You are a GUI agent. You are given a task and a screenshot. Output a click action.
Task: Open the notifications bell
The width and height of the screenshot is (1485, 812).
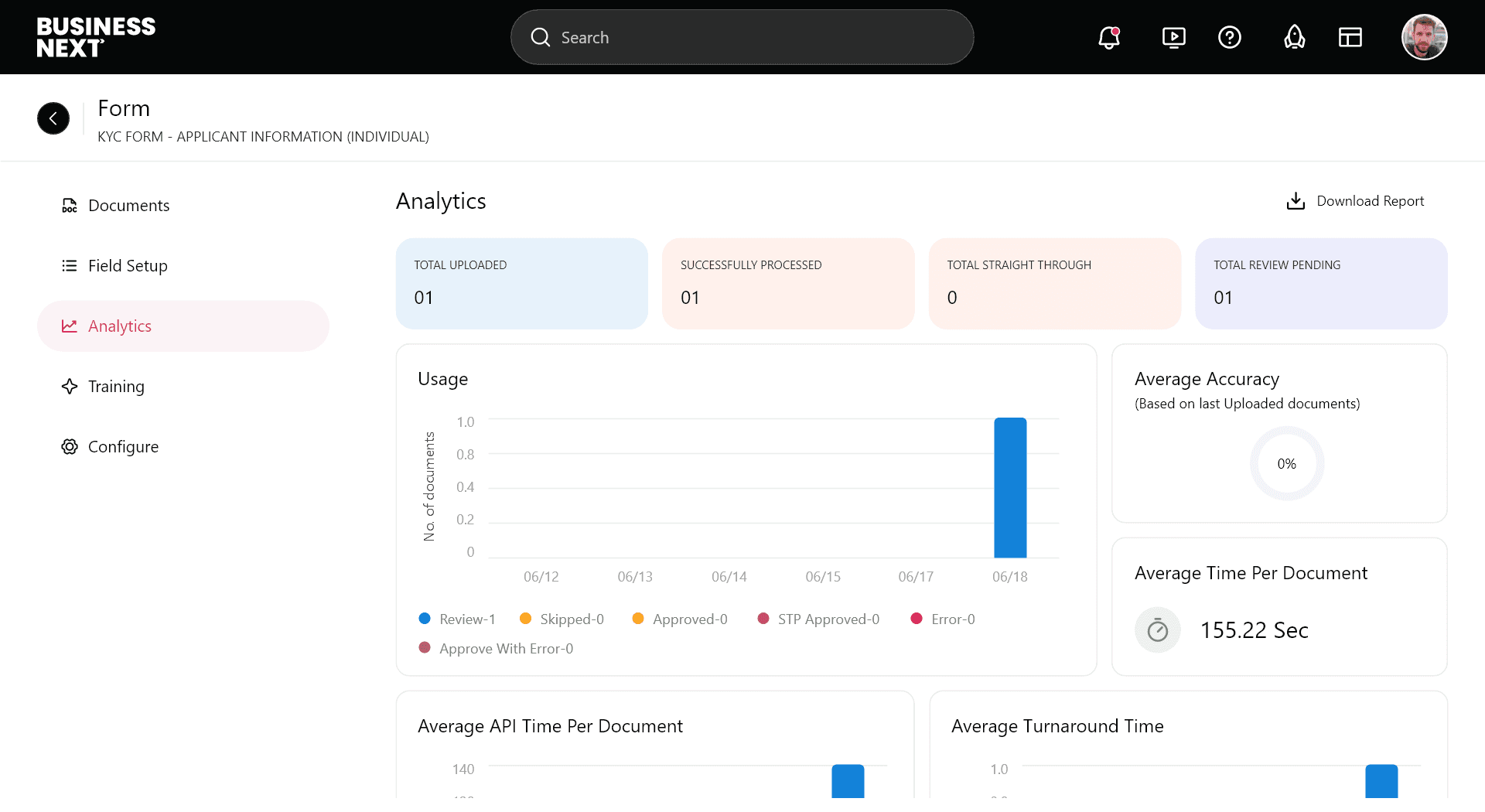[1109, 37]
